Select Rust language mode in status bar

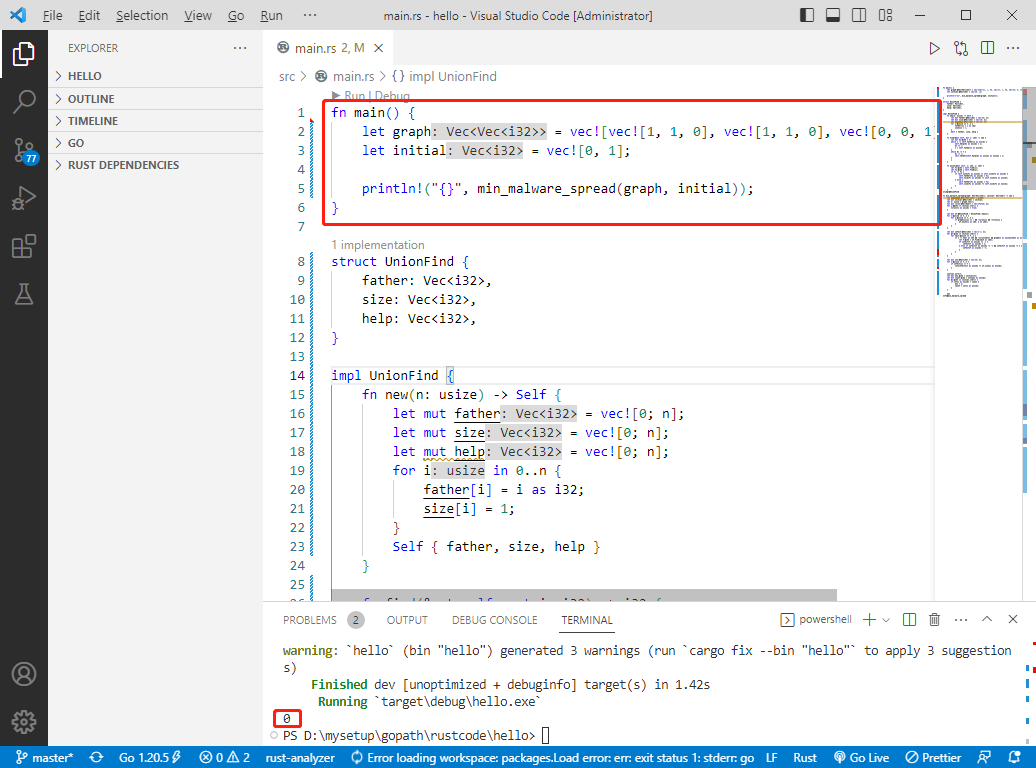click(805, 757)
